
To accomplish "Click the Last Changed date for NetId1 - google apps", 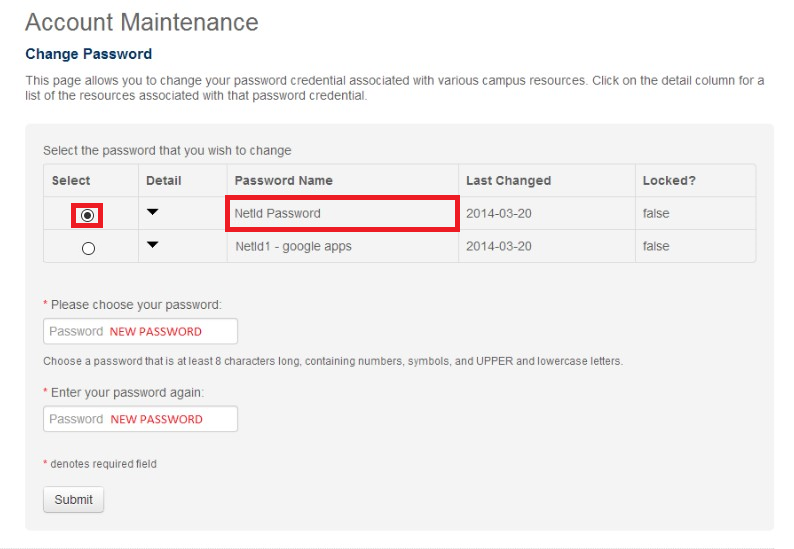I will [499, 246].
